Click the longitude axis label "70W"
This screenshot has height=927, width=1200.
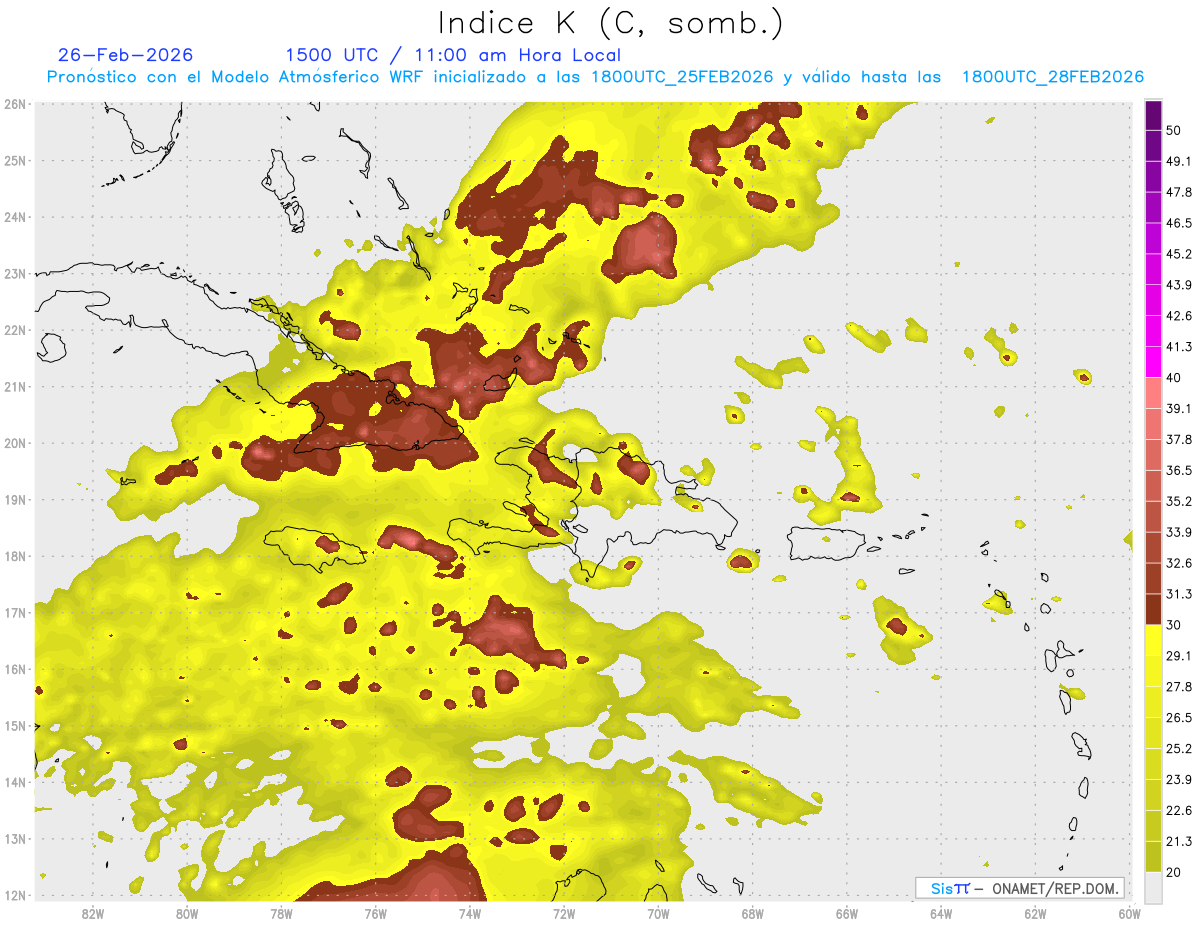(x=658, y=914)
